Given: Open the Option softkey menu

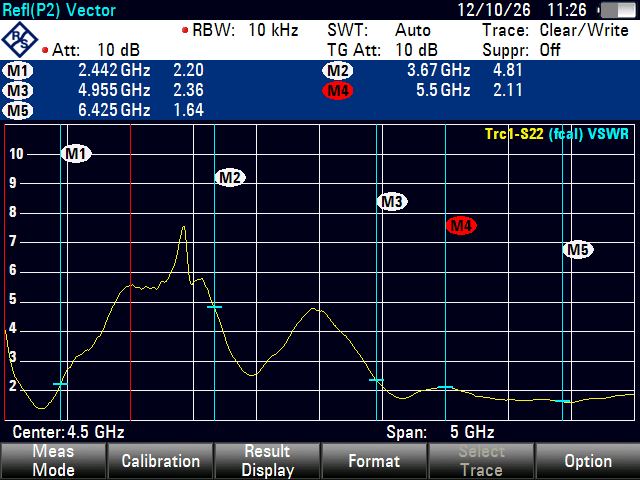Looking at the screenshot, I should pos(588,461).
